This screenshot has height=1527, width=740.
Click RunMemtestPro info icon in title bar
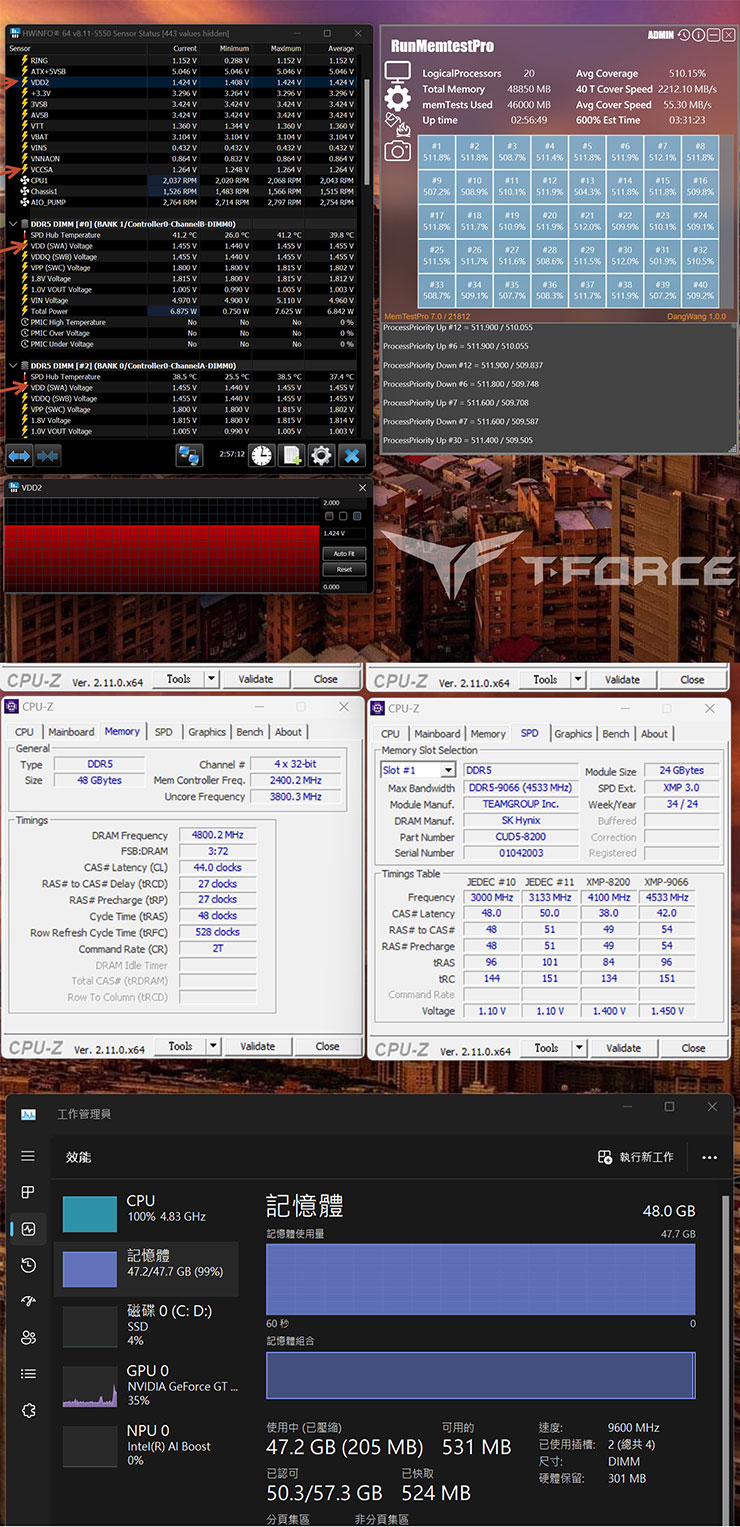pyautogui.click(x=698, y=35)
